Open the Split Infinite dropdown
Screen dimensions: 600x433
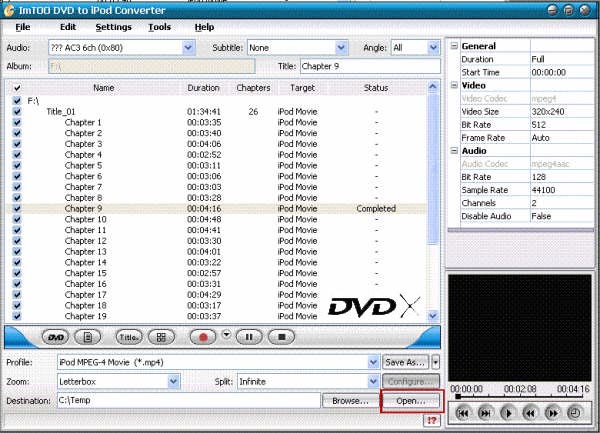373,381
